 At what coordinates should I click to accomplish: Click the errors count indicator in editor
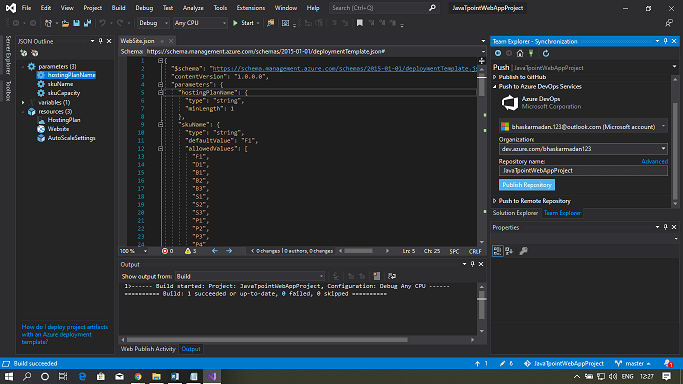(168, 251)
